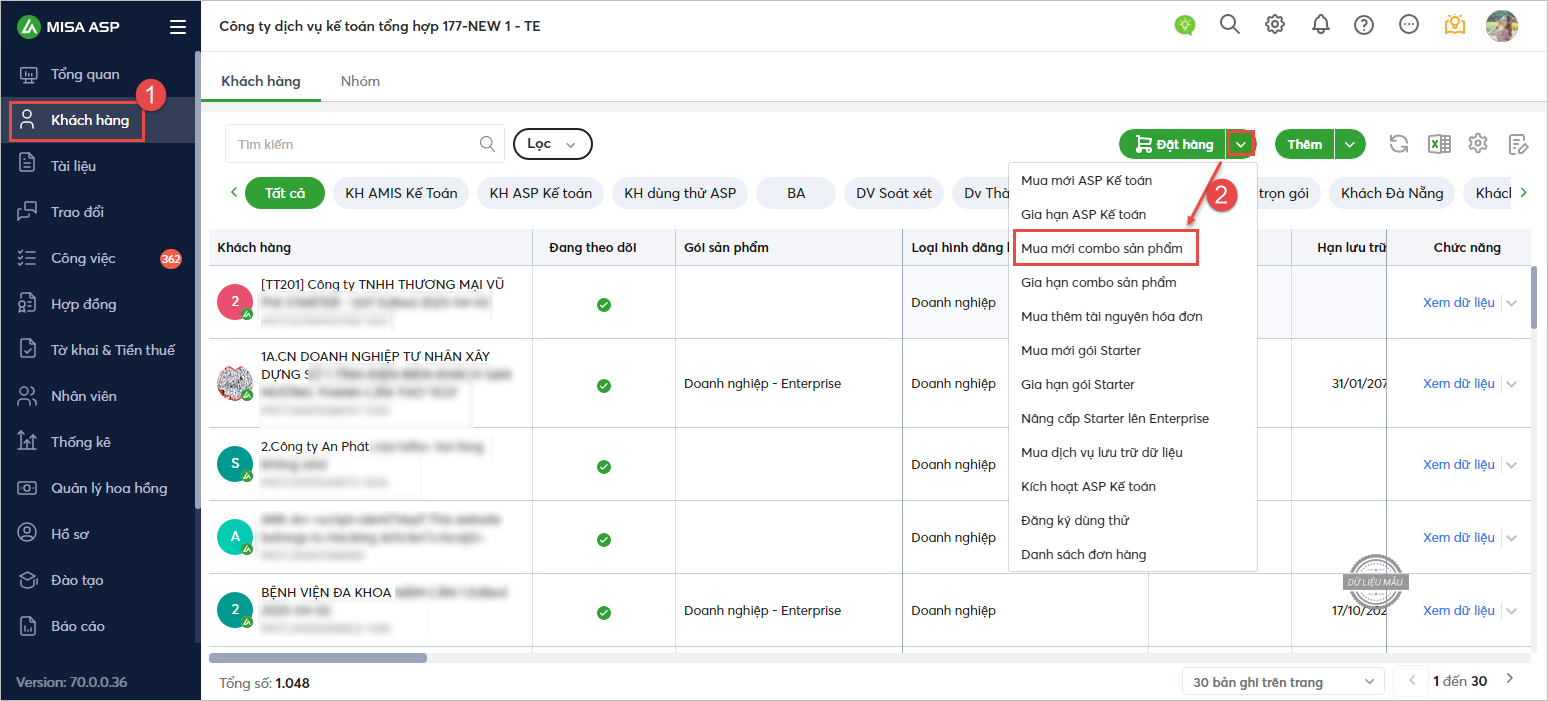Expand the Thêm dropdown arrow
This screenshot has height=701, width=1548.
pyautogui.click(x=1350, y=144)
